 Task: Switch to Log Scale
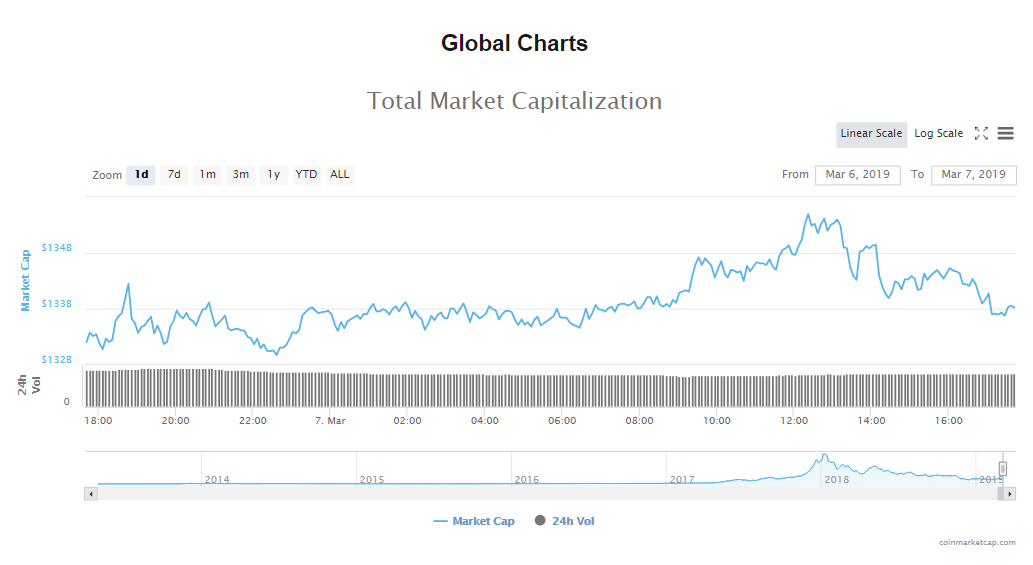pyautogui.click(x=938, y=134)
